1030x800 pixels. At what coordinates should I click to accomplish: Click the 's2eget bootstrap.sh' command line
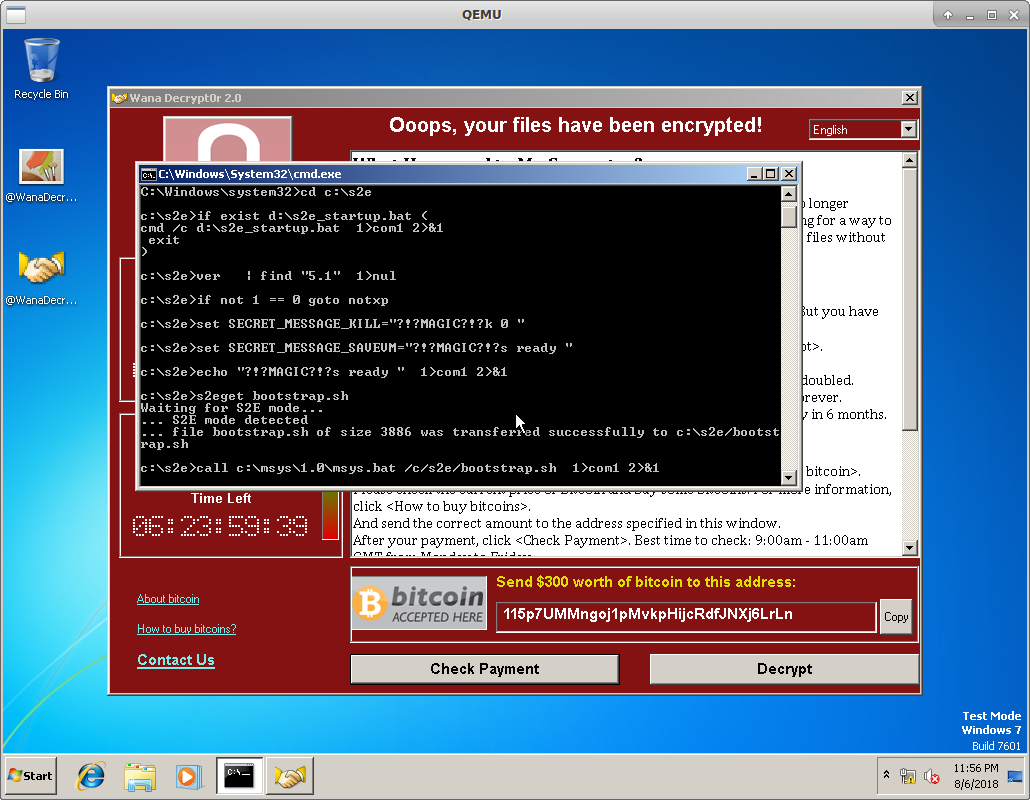point(244,396)
